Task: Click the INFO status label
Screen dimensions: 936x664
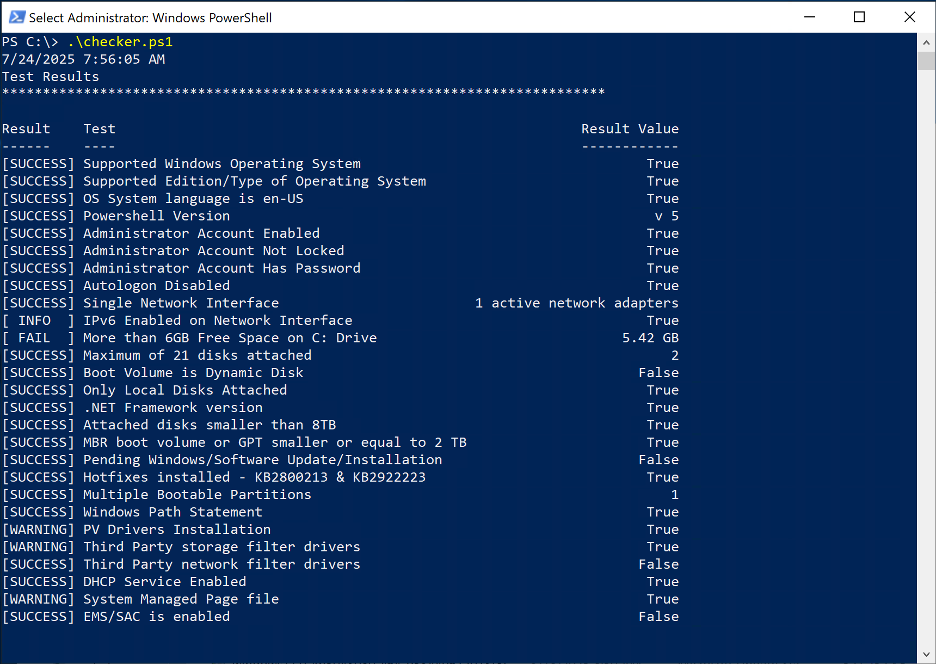Action: (38, 321)
